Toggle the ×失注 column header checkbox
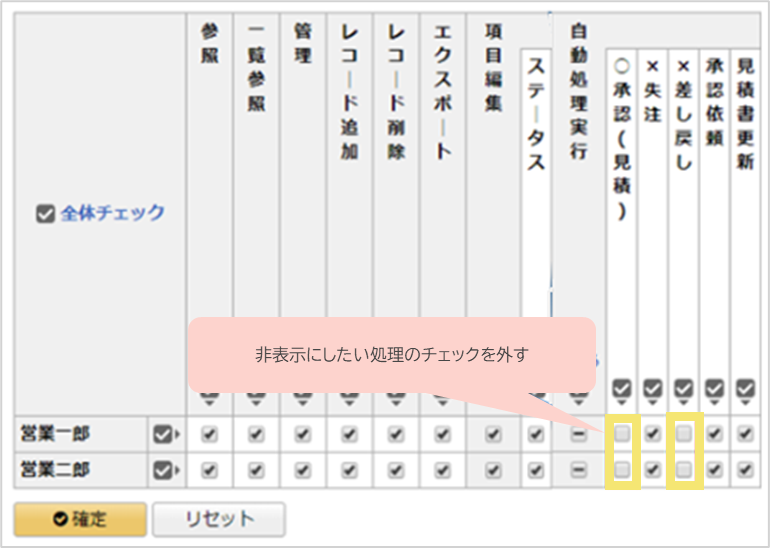Image resolution: width=770 pixels, height=548 pixels. click(x=652, y=388)
